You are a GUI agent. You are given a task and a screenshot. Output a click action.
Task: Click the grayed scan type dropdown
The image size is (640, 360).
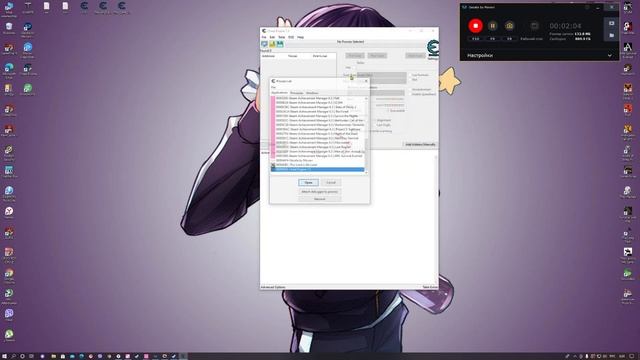(382, 75)
